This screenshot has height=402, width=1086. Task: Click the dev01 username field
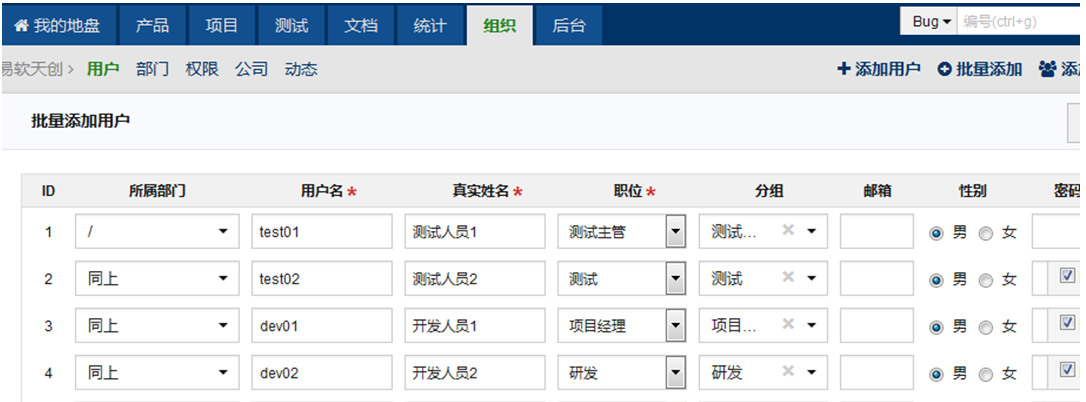click(322, 326)
